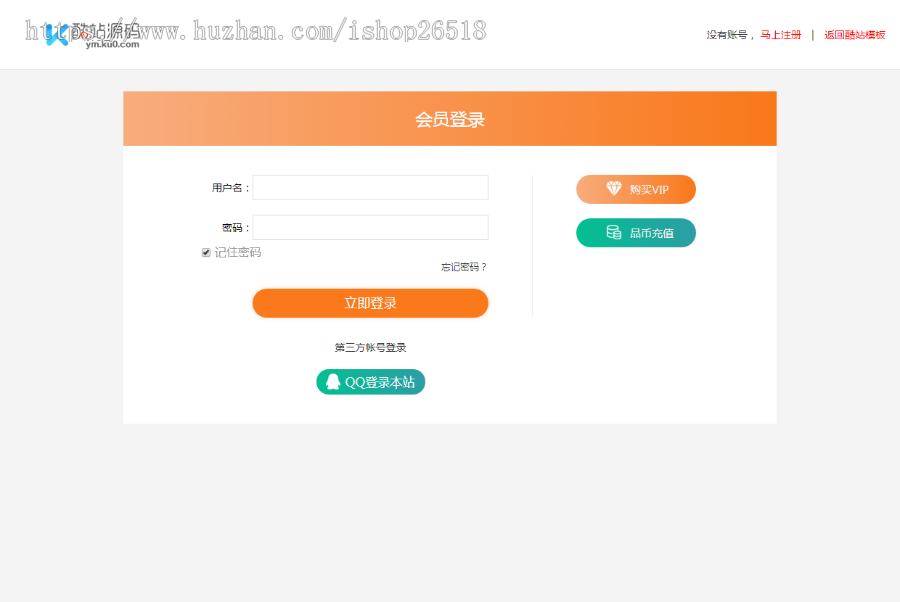Image resolution: width=900 pixels, height=602 pixels.
Task: Click the 会员登录 header title
Action: coord(450,119)
